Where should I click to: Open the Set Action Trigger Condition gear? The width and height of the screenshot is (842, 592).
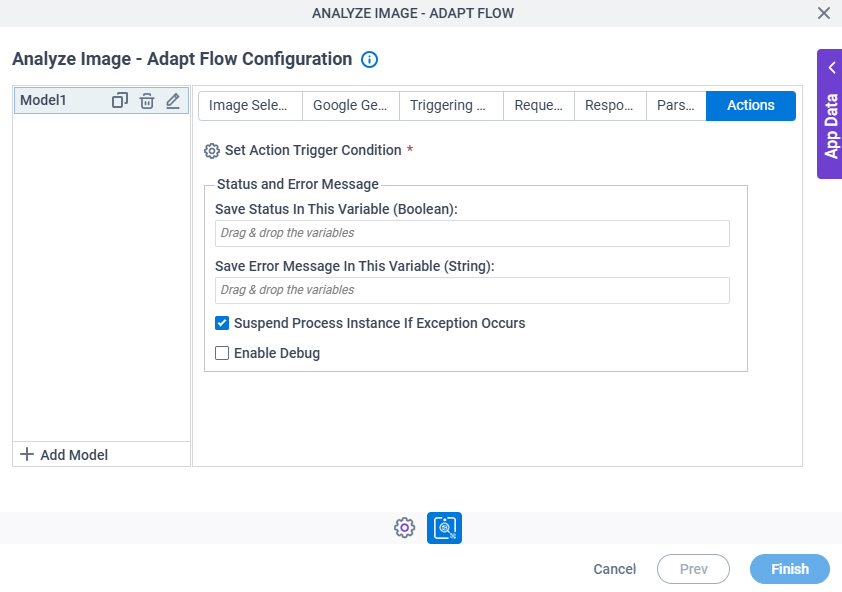pos(212,151)
